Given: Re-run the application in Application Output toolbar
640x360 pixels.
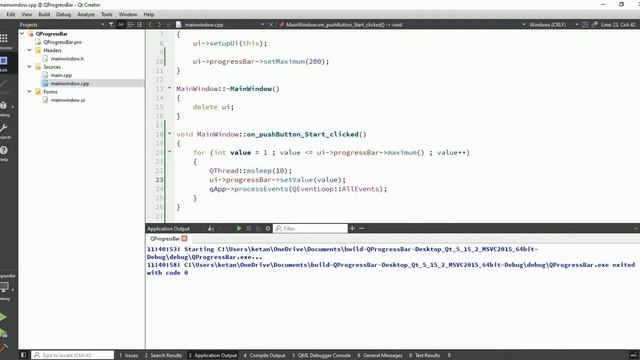Looking at the screenshot, I should tap(239, 229).
